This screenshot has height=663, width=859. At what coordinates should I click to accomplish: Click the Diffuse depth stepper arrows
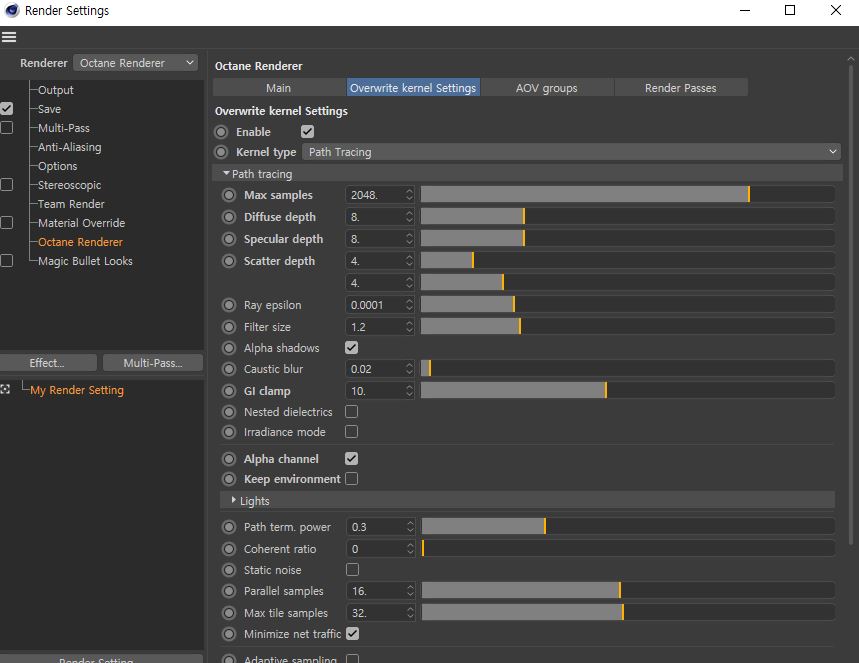tap(409, 217)
